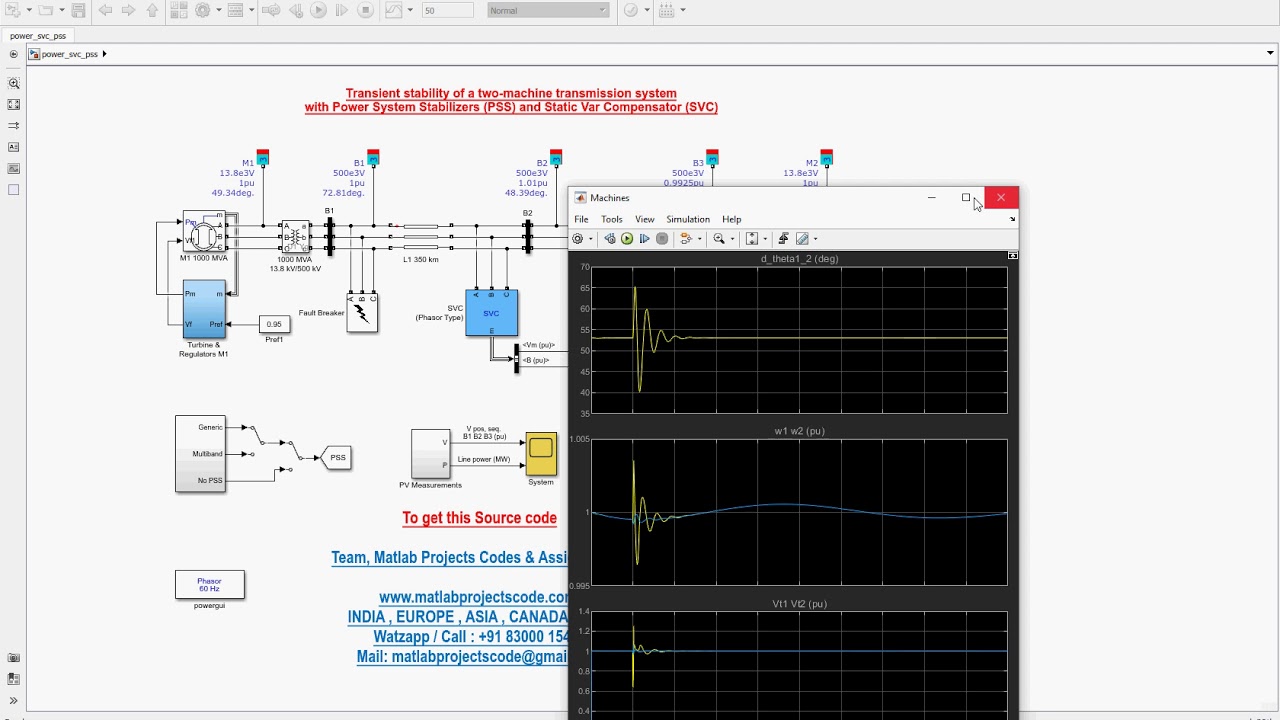
Task: Expand the Configuration gear dropdown arrow in Simulink
Action: point(219,10)
